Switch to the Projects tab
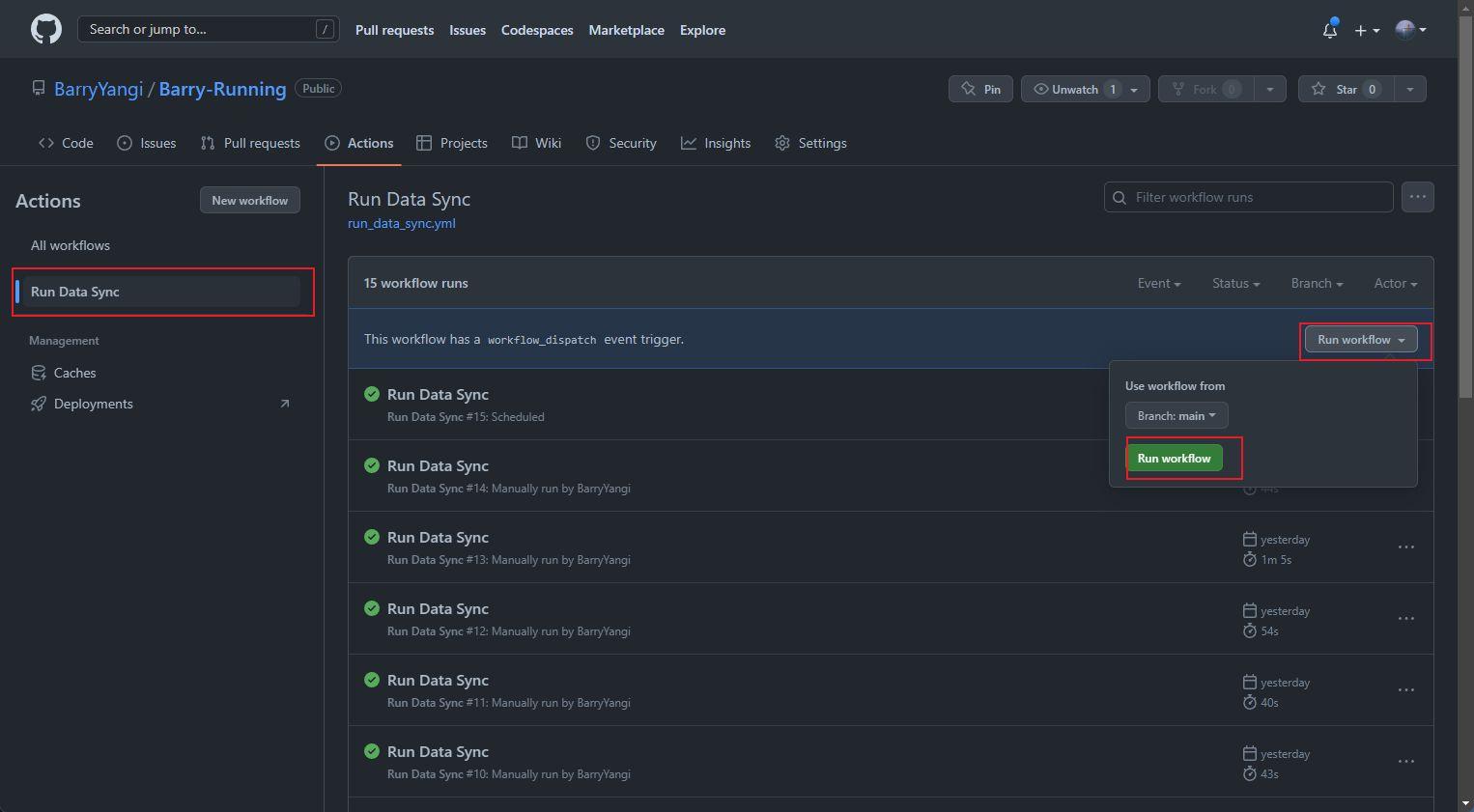 [x=452, y=143]
